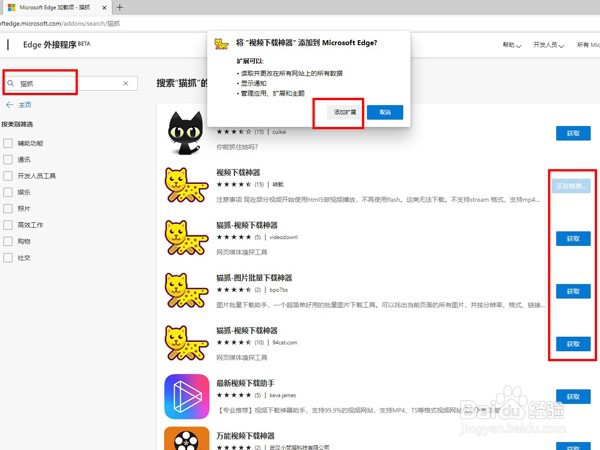Click the magnifier icon in the search box
This screenshot has height=450, width=600.
click(x=11, y=83)
